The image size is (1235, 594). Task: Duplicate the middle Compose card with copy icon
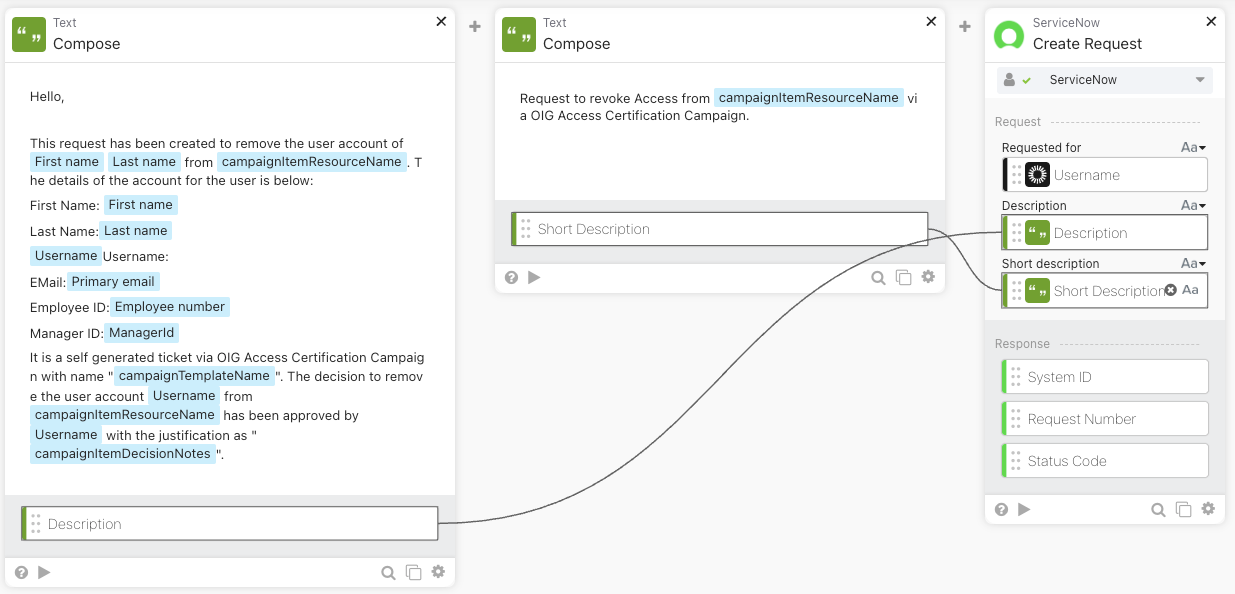903,278
